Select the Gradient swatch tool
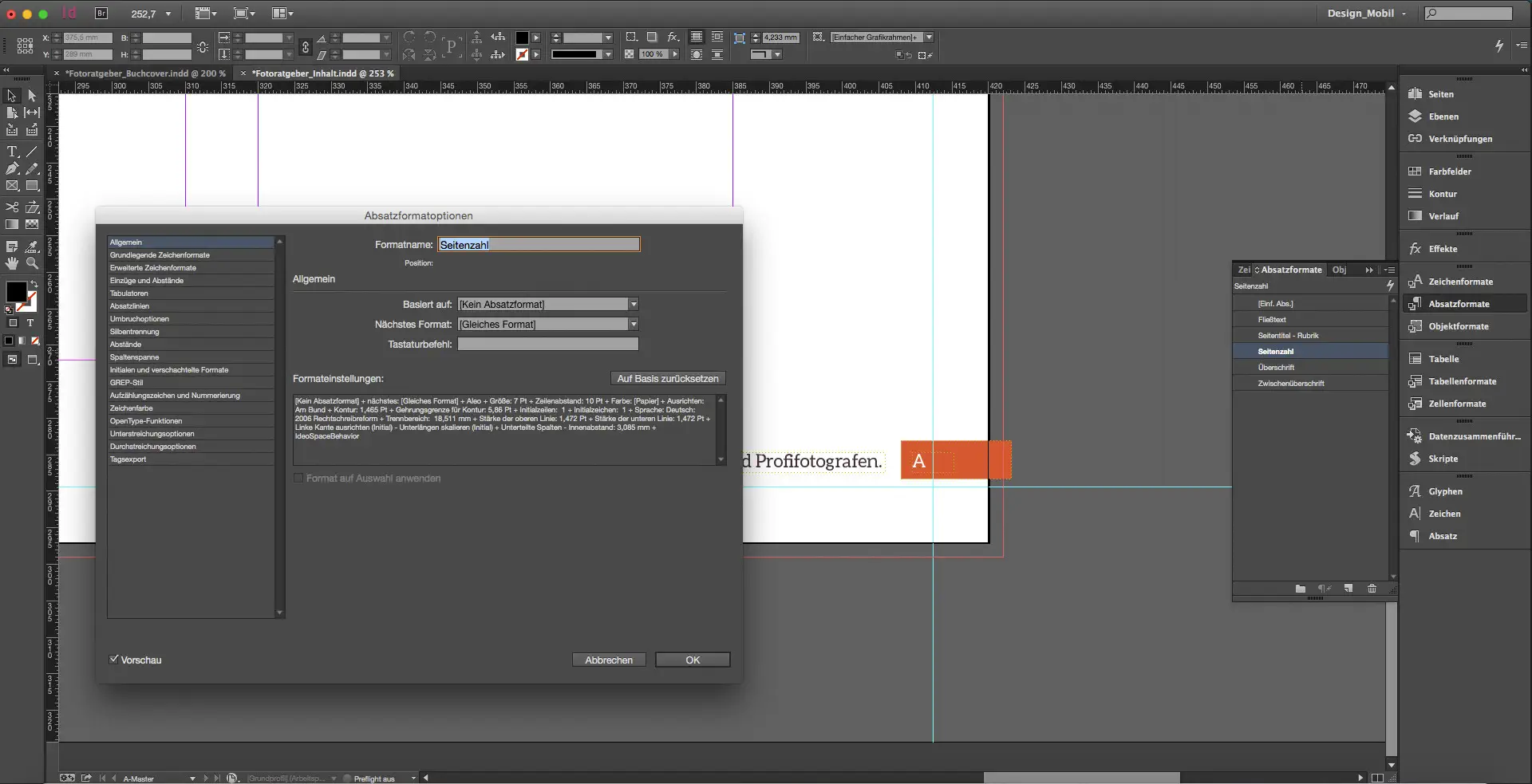1532x784 pixels. 12,224
